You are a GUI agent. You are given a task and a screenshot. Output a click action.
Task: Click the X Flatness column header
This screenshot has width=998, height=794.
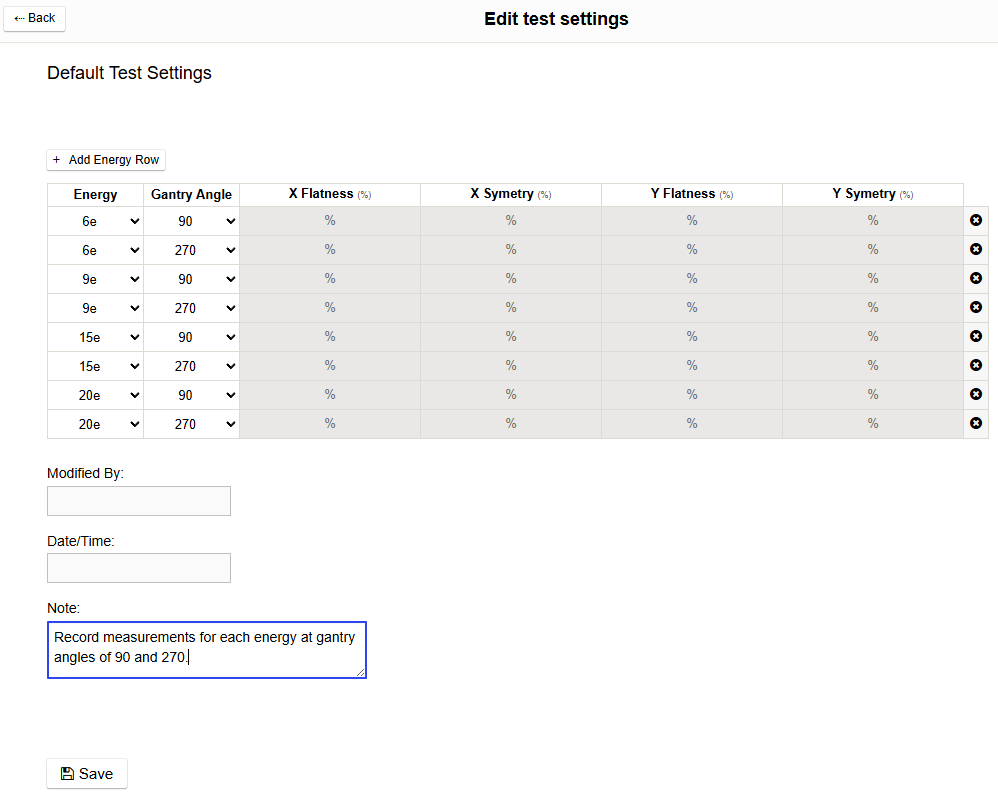(x=329, y=194)
